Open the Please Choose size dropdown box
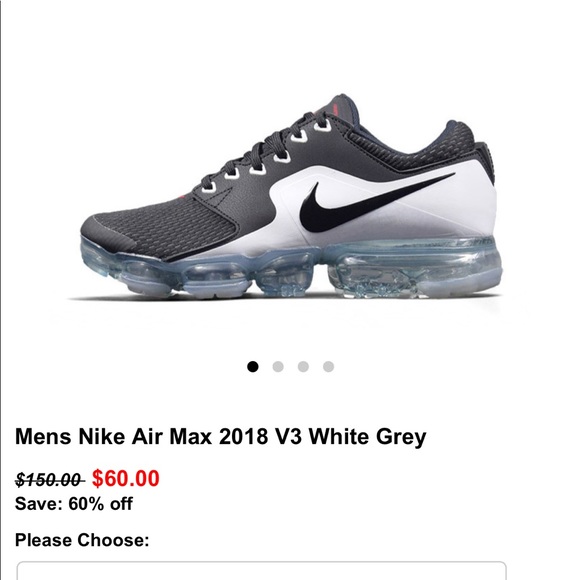This screenshot has width=580, height=580. [x=262, y=570]
